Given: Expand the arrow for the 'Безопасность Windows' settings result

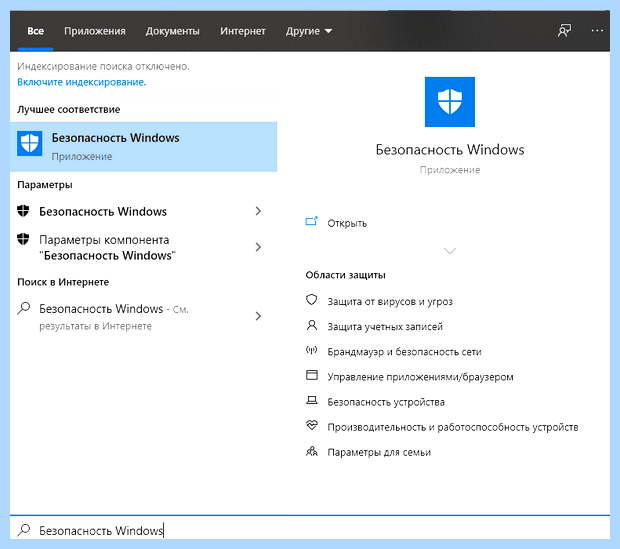Looking at the screenshot, I should coord(258,211).
